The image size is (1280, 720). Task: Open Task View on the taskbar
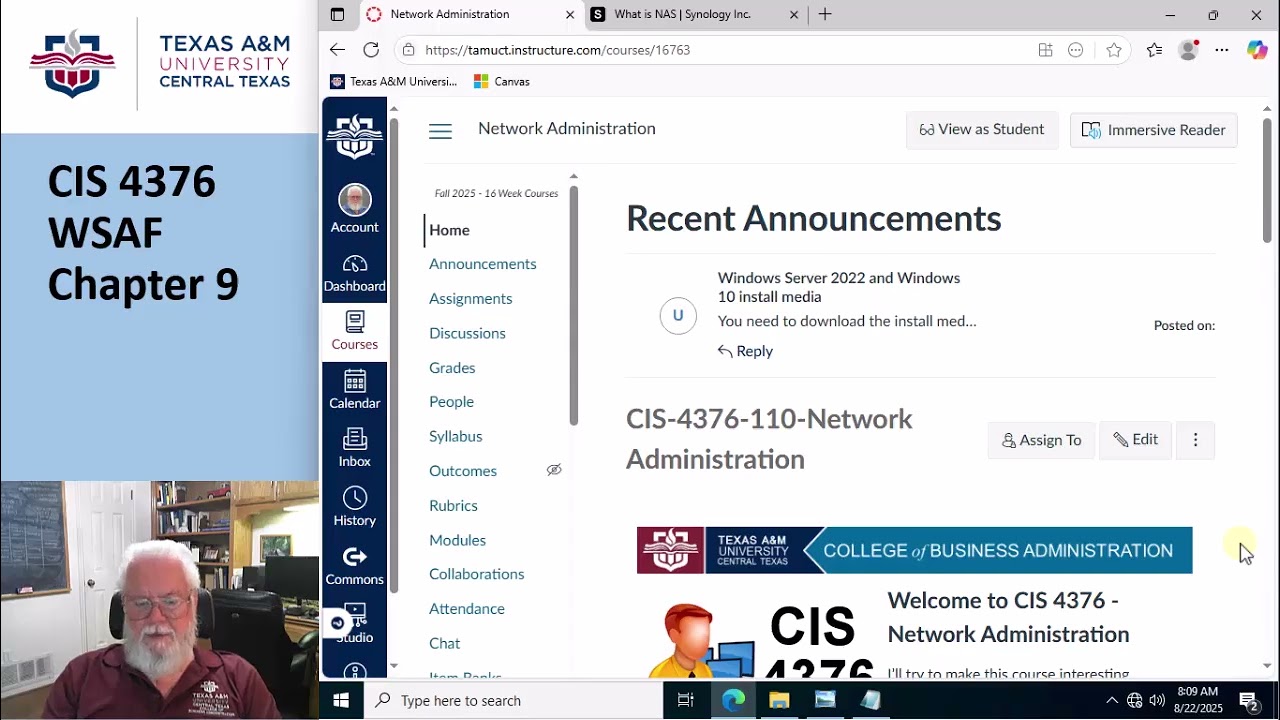pos(685,700)
